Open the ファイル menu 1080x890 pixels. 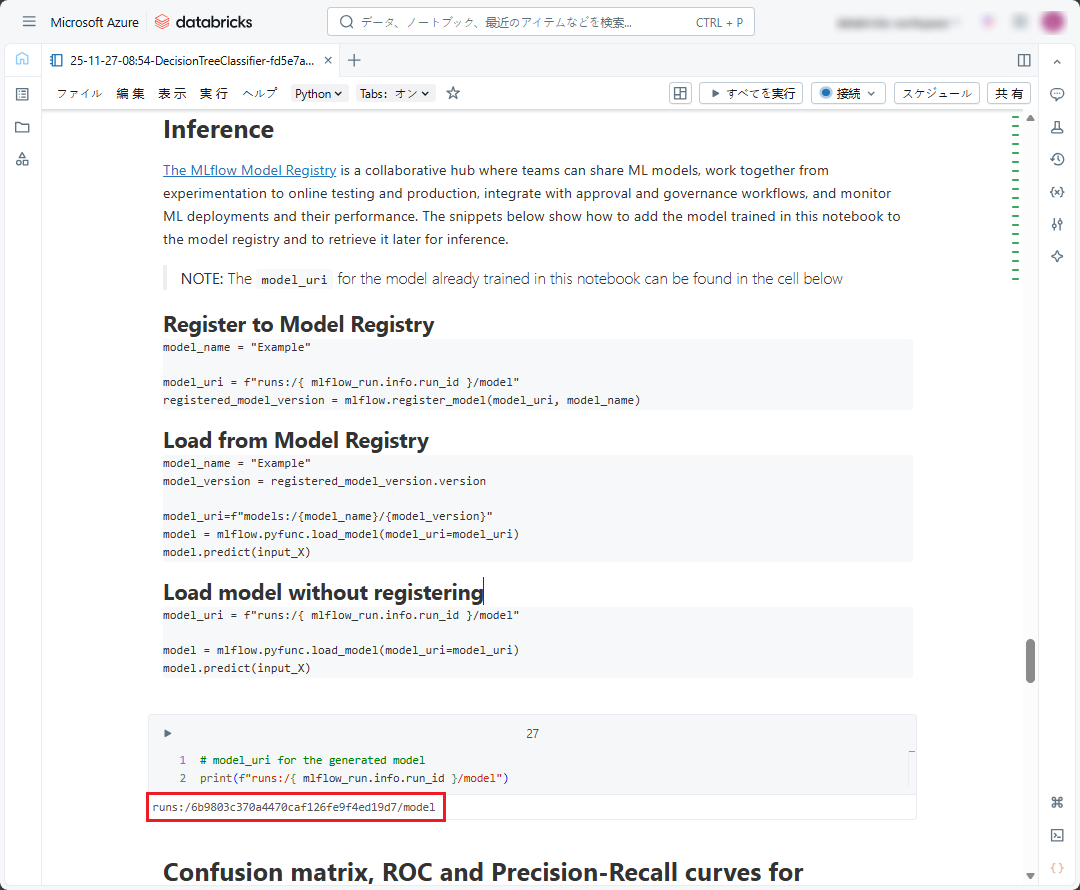[x=79, y=93]
